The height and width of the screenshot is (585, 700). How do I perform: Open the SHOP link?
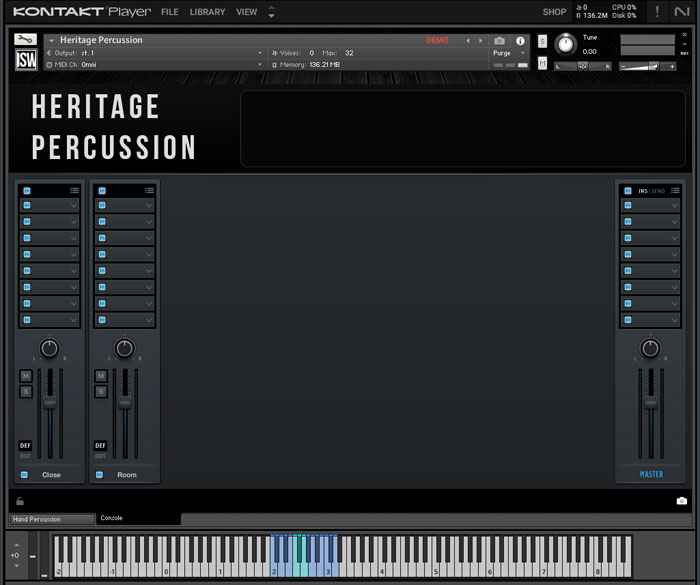pyautogui.click(x=554, y=12)
